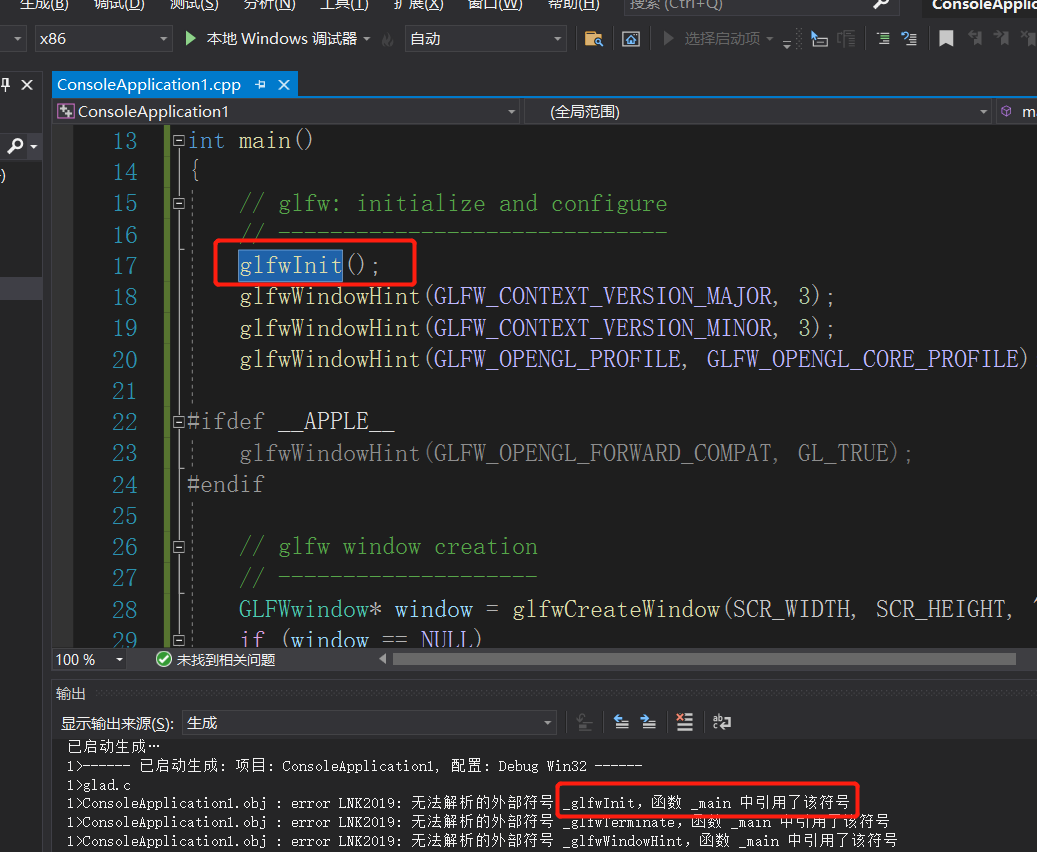Expand the 本地 Windows 调试器 dropdown arrow
The width and height of the screenshot is (1037, 852).
point(367,39)
